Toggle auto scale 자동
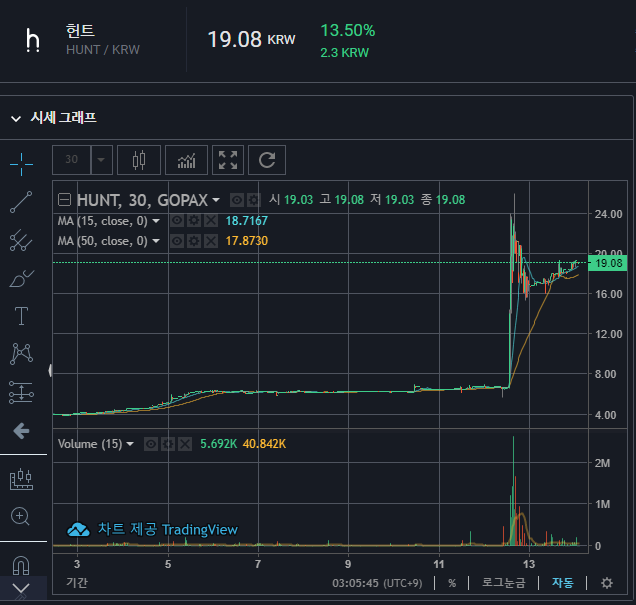The image size is (636, 605). (x=563, y=583)
